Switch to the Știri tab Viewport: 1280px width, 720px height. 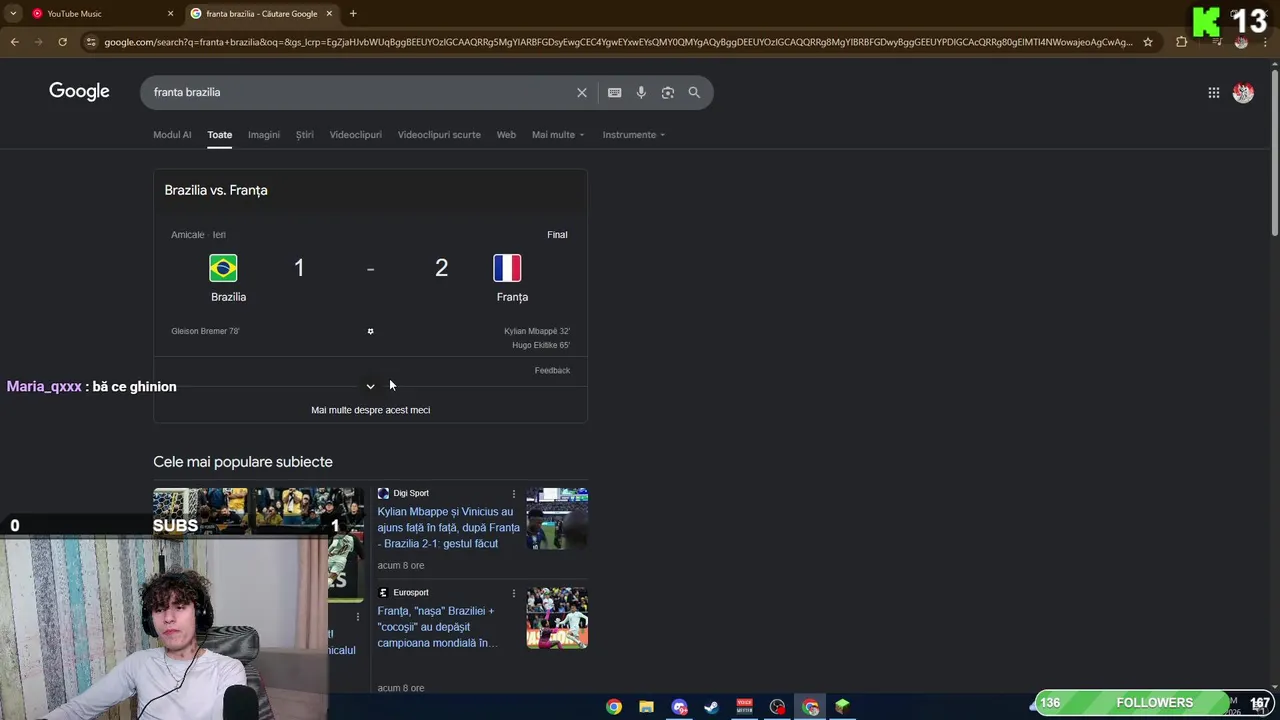click(x=305, y=135)
